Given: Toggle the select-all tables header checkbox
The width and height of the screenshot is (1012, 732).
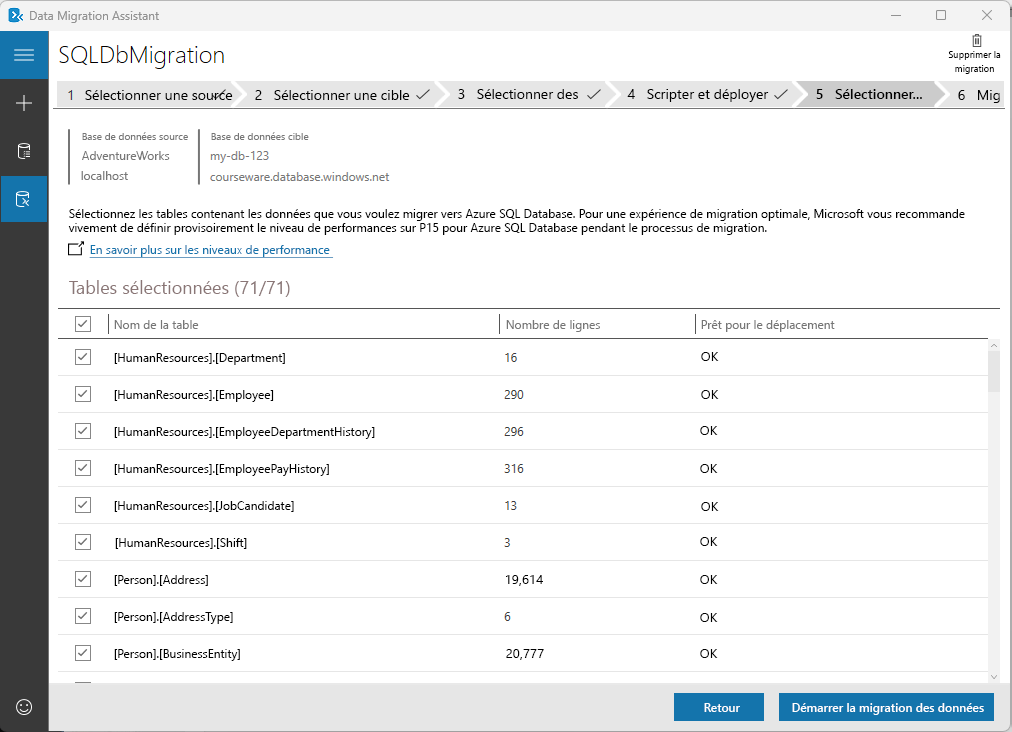Looking at the screenshot, I should coord(83,324).
